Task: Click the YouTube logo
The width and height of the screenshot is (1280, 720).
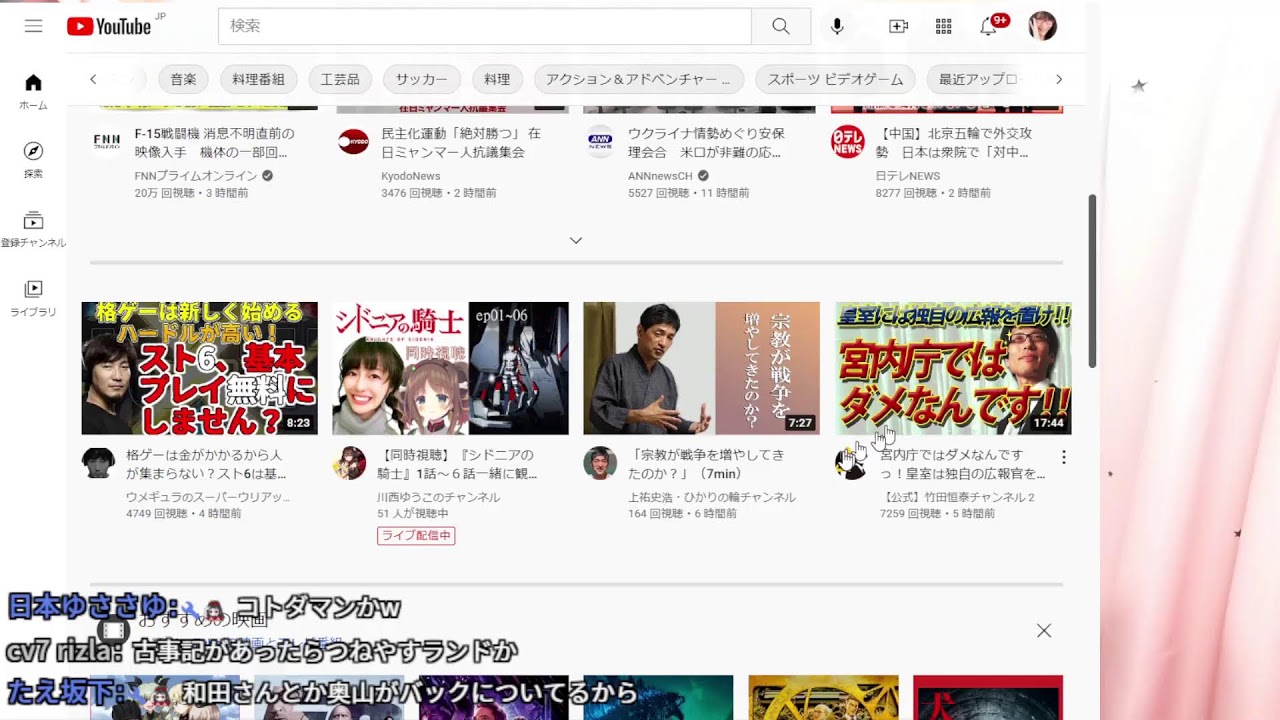Action: [107, 26]
